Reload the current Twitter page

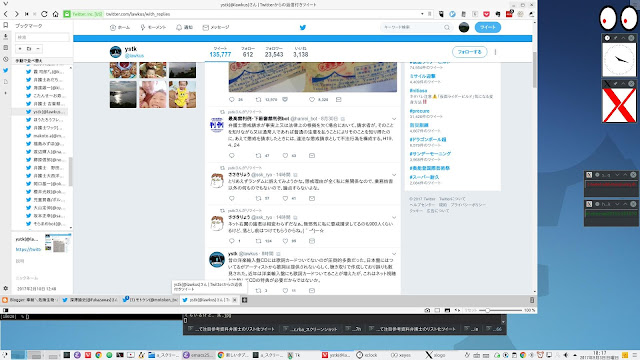pos(44,14)
